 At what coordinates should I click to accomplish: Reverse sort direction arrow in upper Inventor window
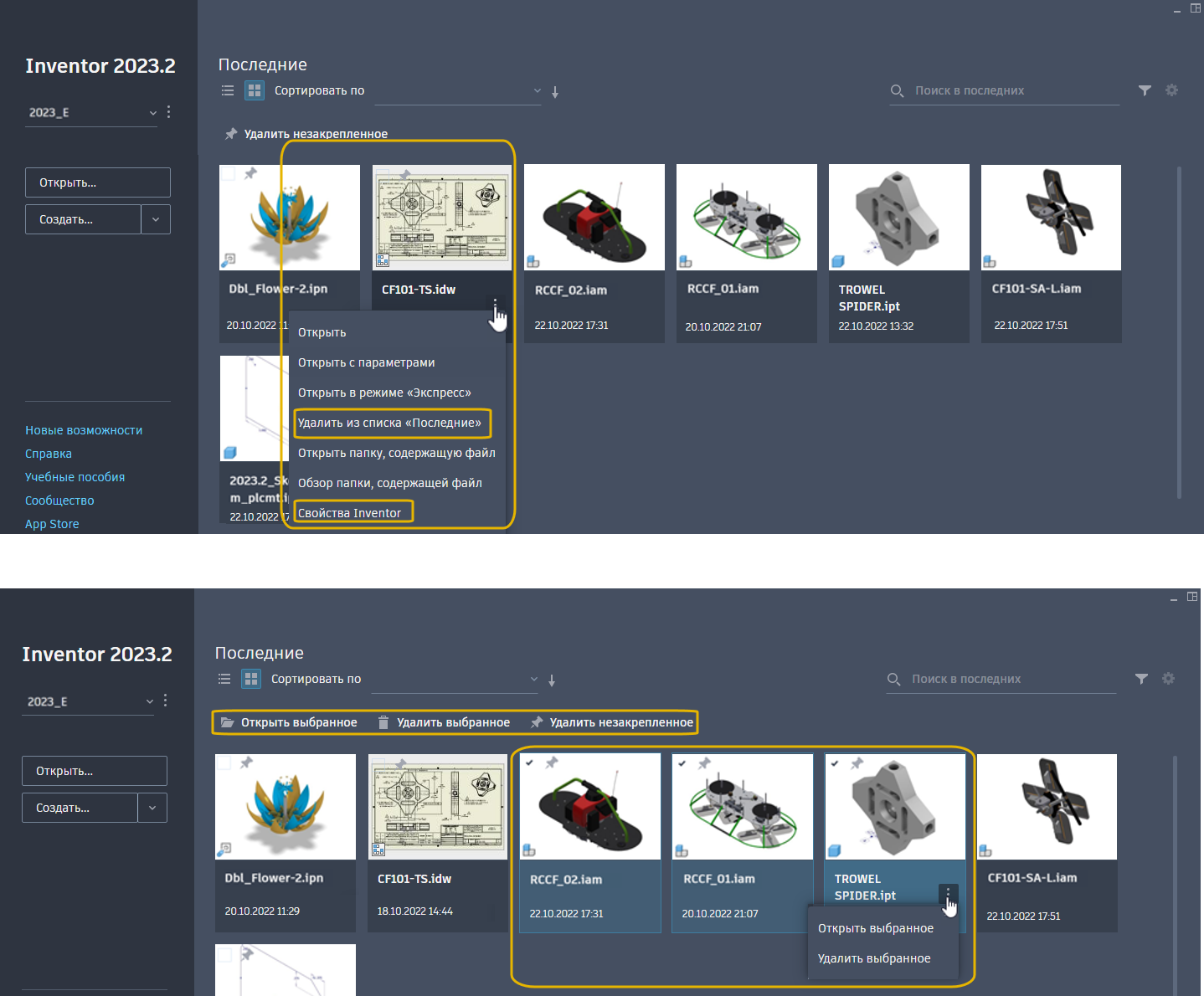tap(555, 92)
